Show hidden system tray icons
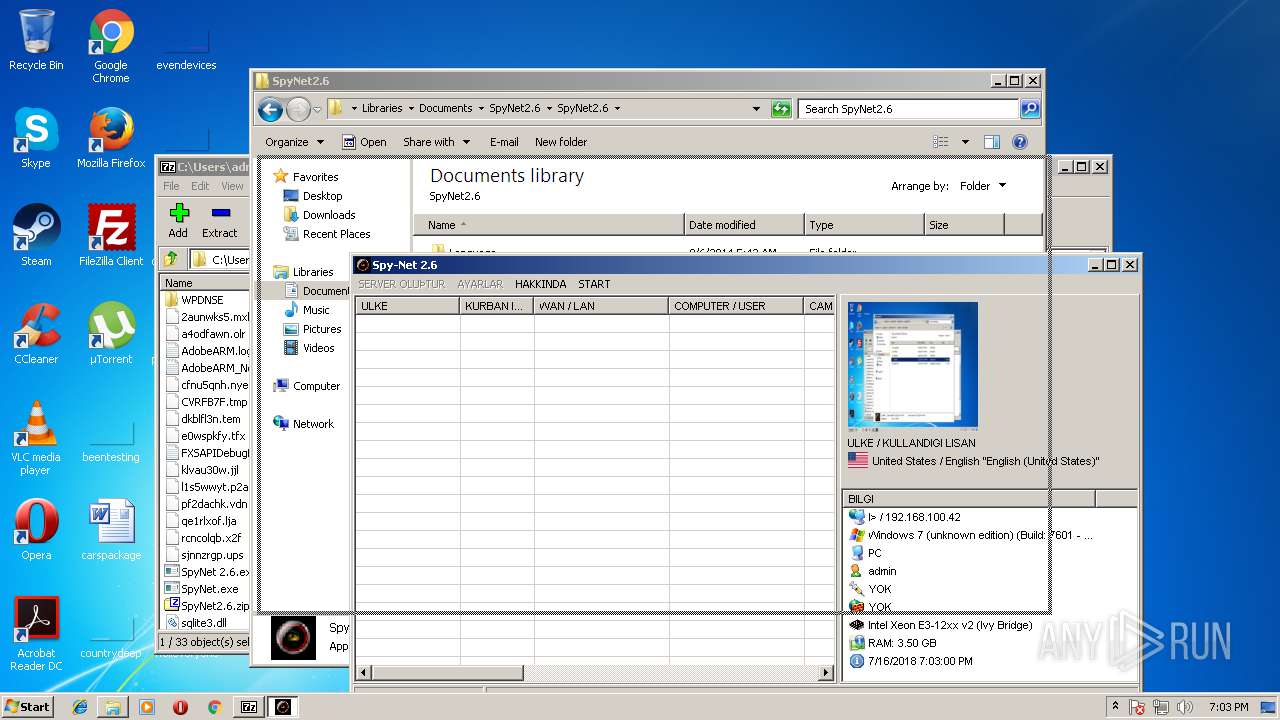Screen dimensions: 1280x720 [1115, 707]
